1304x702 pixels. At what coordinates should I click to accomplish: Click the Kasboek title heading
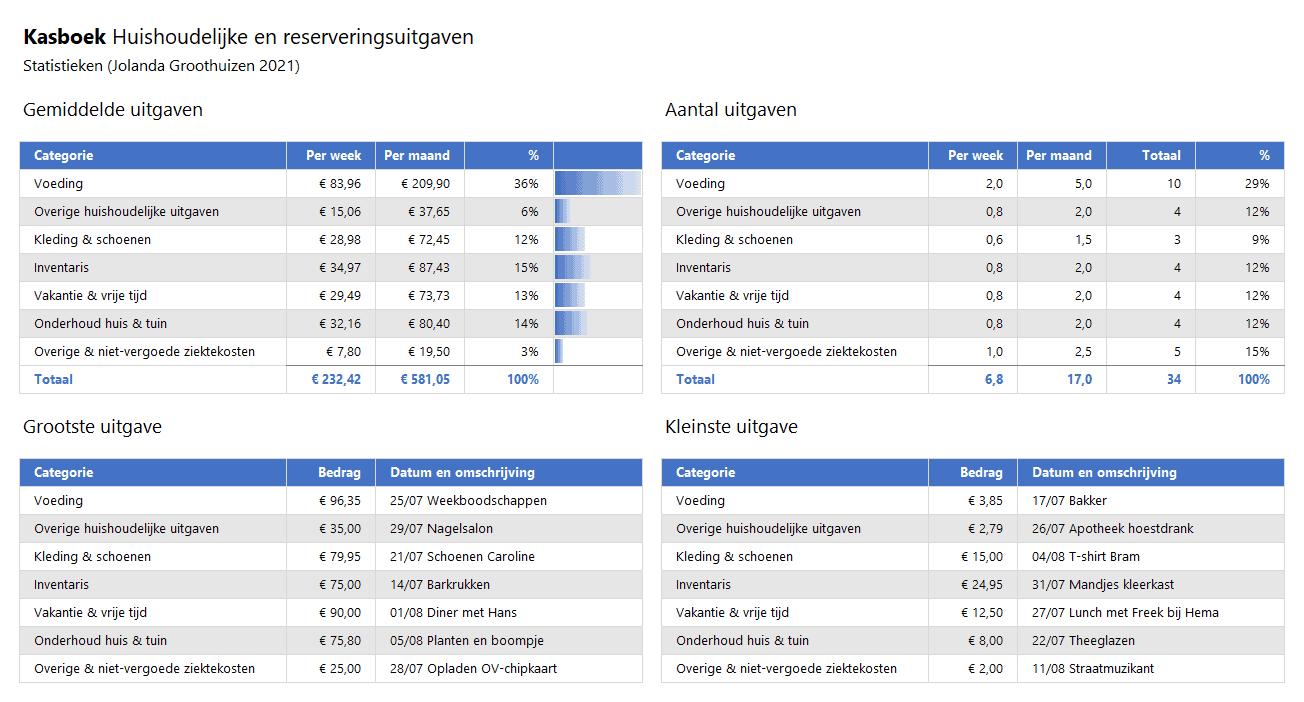[248, 37]
